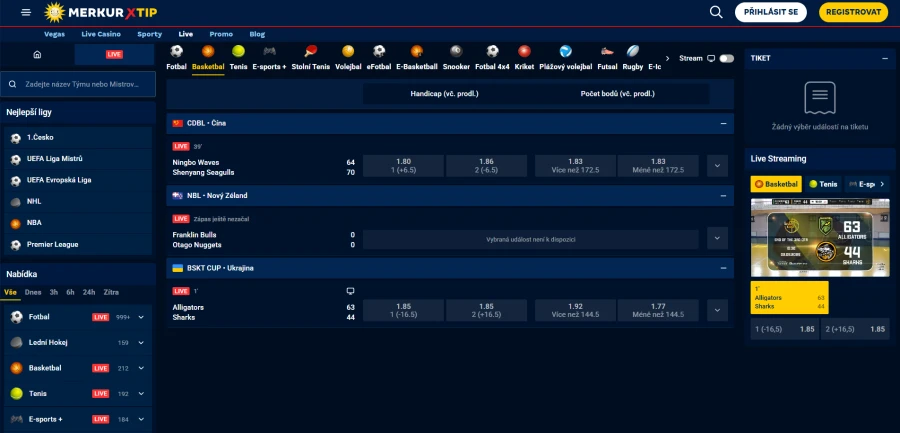Switch to Tenis live streaming tab

click(x=823, y=184)
